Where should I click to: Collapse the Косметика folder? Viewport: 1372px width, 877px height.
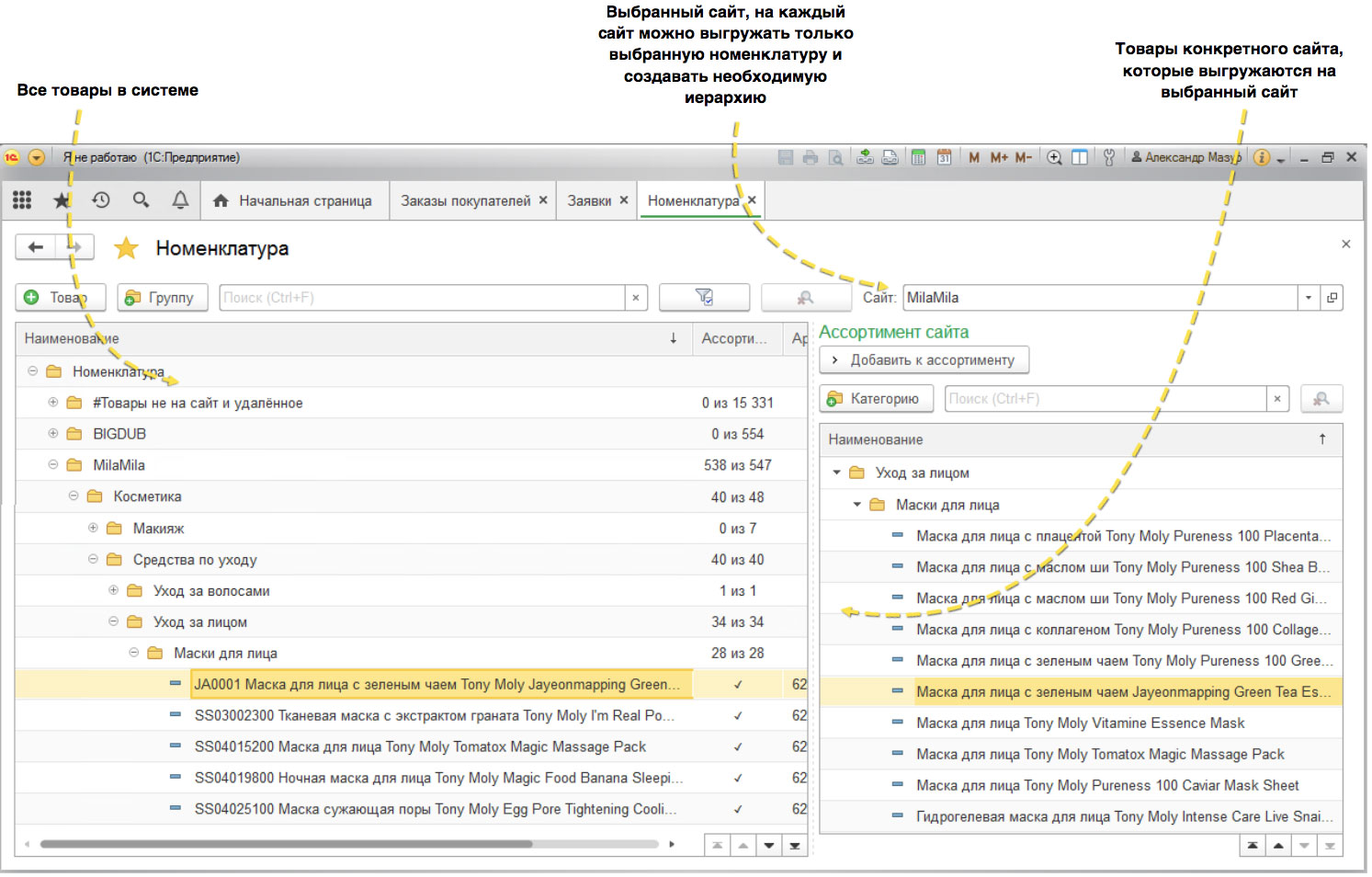74,496
